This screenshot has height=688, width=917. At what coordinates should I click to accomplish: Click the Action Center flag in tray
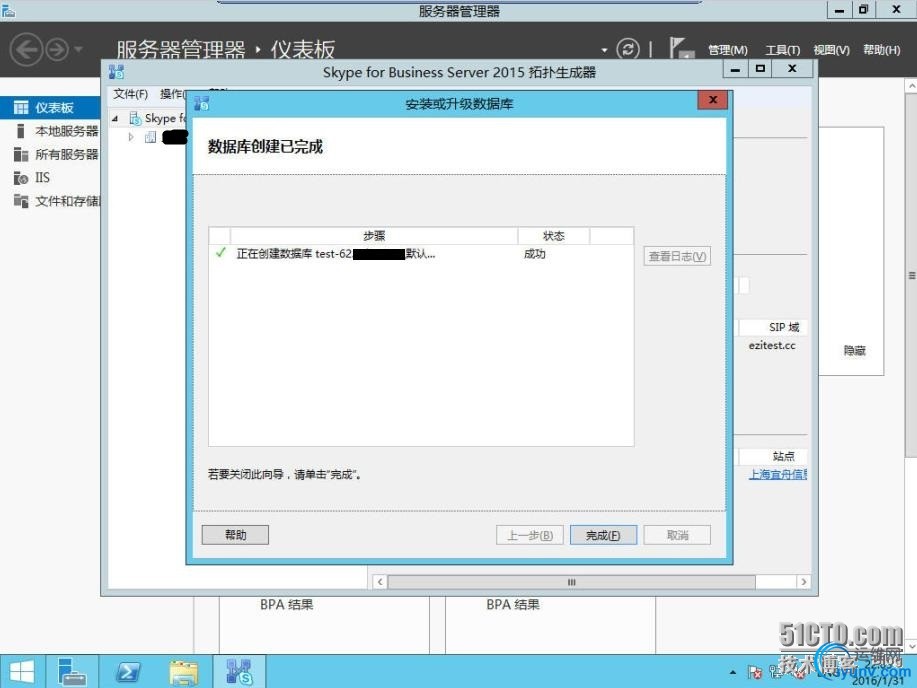[755, 673]
